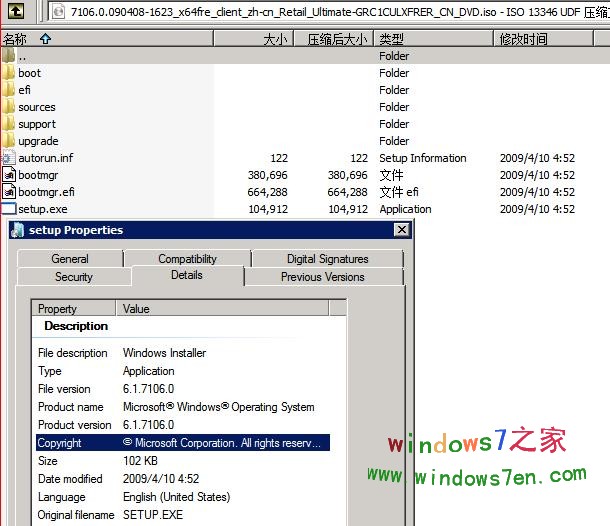
Task: Select the Product name property row
Action: tap(183, 407)
